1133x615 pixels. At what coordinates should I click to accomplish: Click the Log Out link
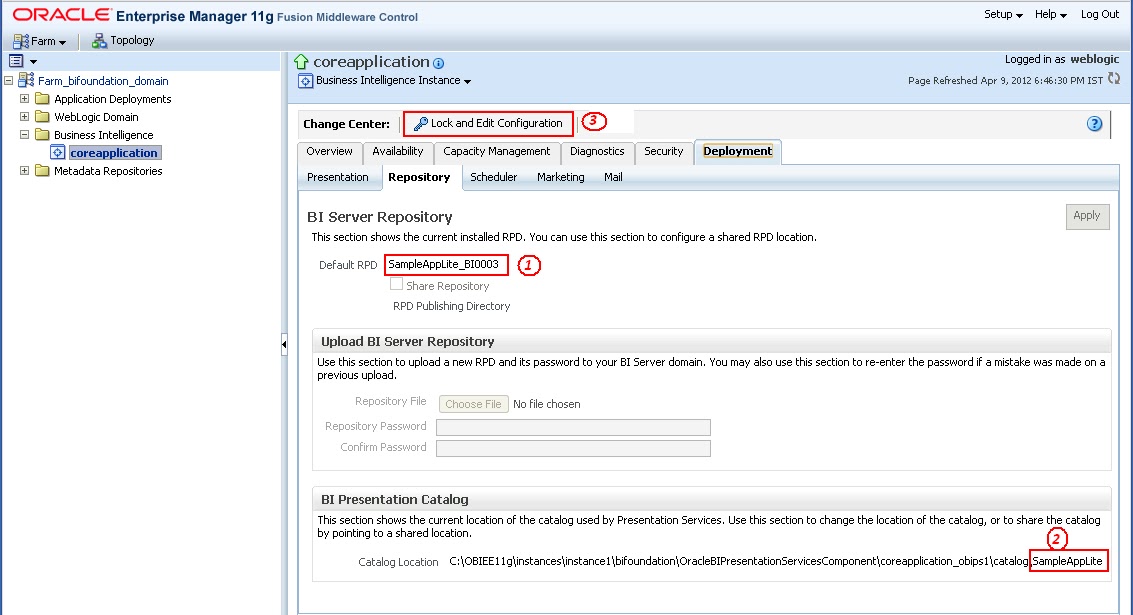pos(1099,14)
